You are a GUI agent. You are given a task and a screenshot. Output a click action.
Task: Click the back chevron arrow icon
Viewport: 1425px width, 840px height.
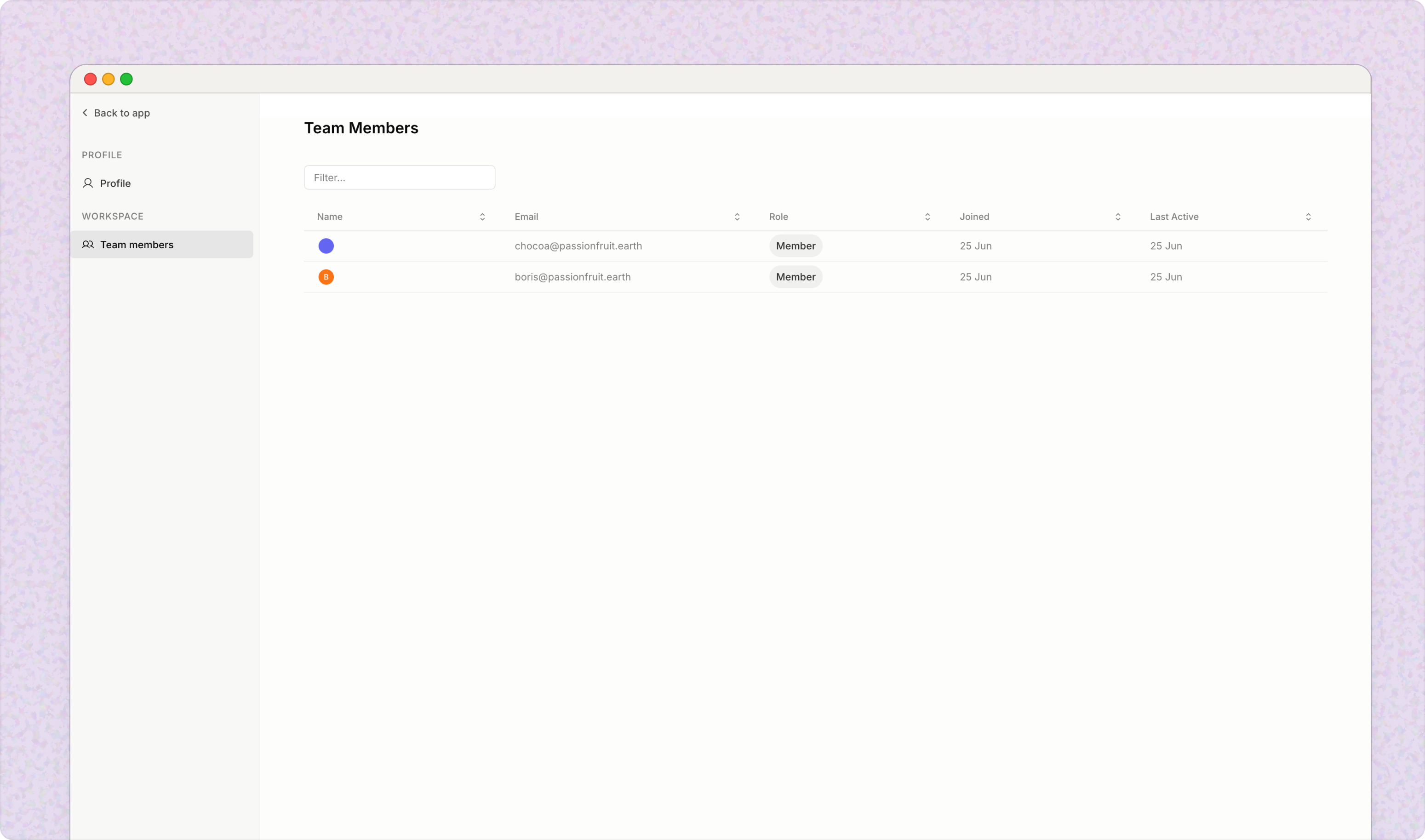click(85, 113)
